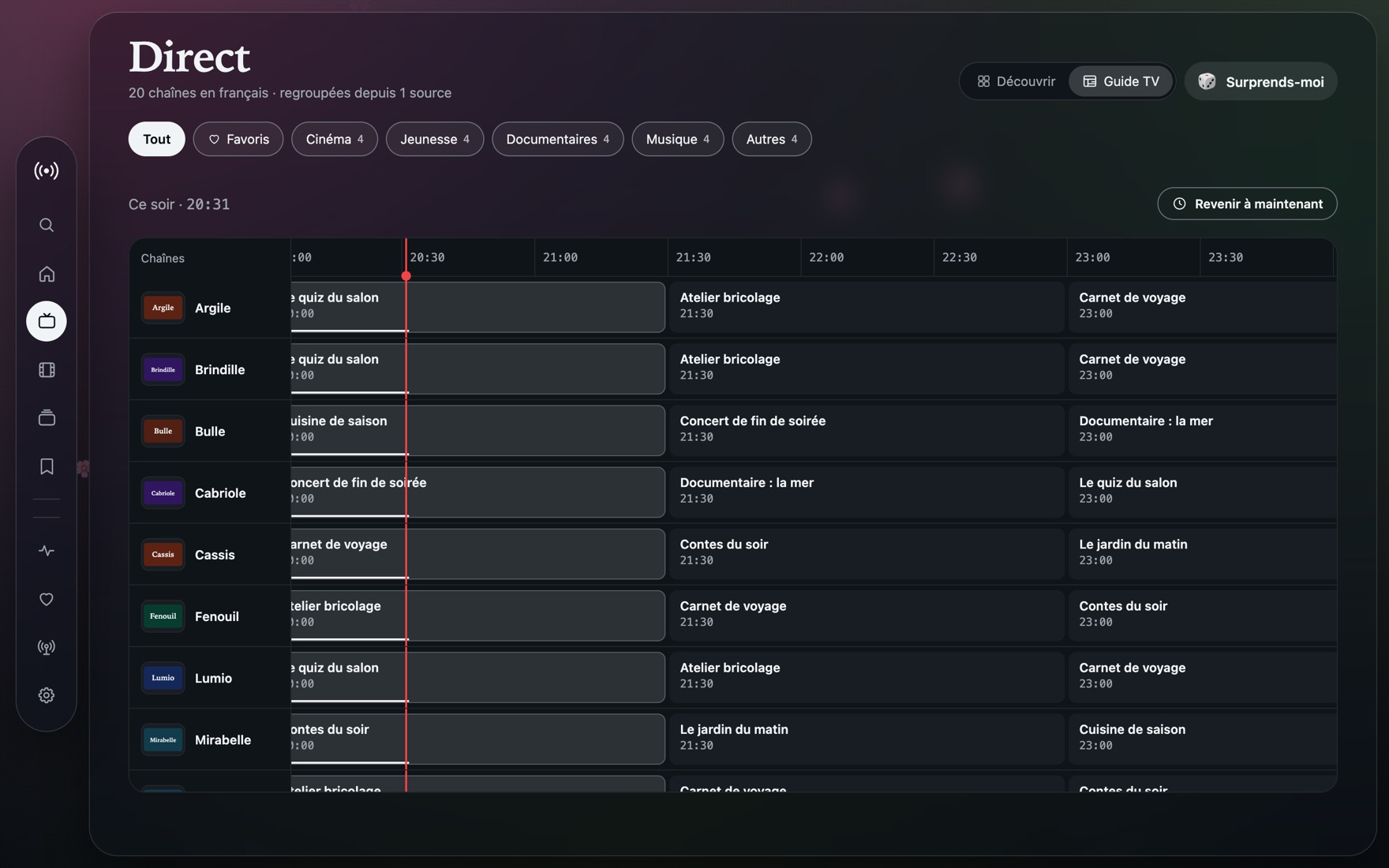Switch to Découvrir view

(1016, 81)
